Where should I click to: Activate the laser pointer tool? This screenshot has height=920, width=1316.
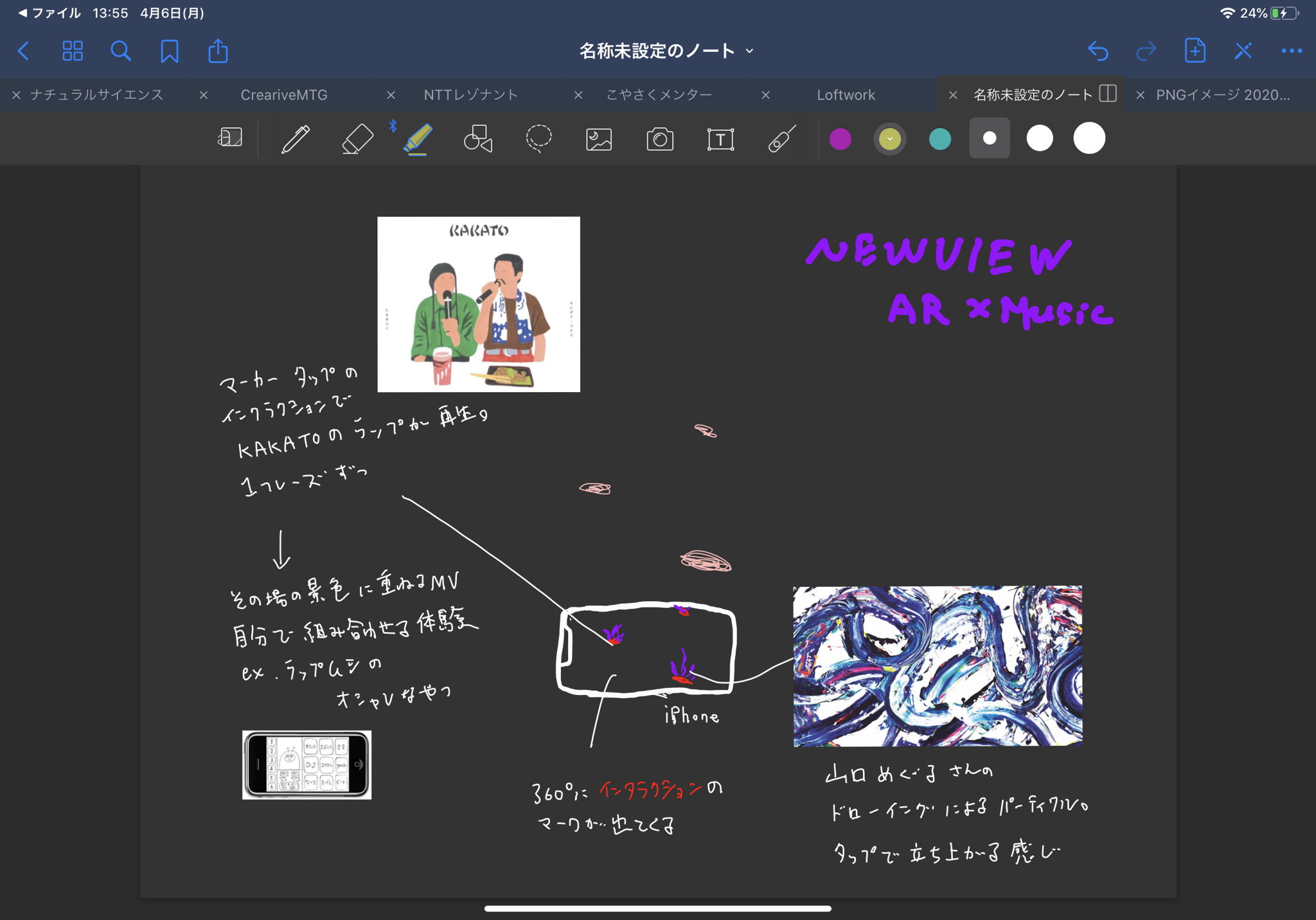pyautogui.click(x=781, y=139)
